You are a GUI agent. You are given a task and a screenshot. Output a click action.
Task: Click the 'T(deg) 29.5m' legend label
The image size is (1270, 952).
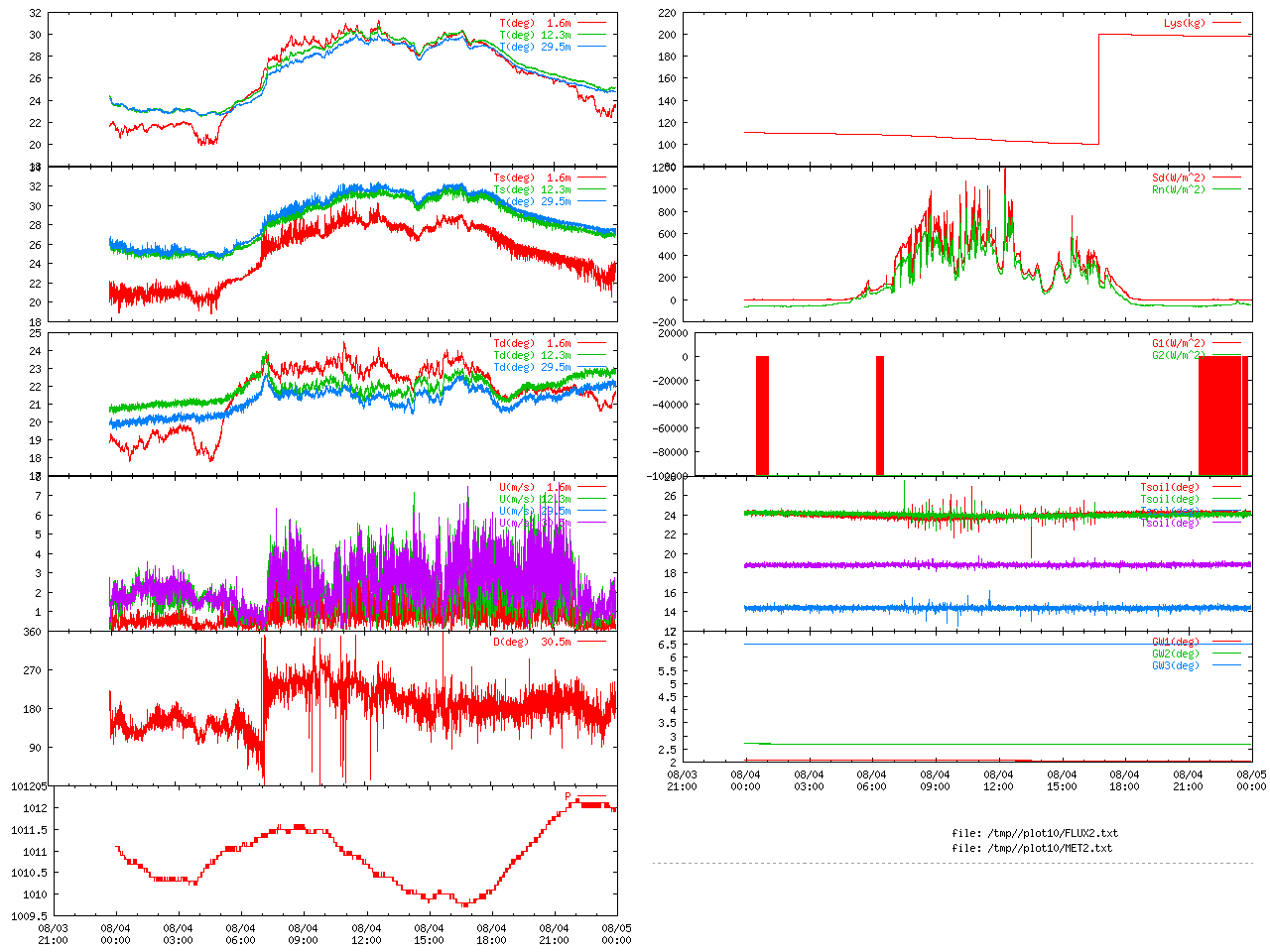[x=535, y=47]
